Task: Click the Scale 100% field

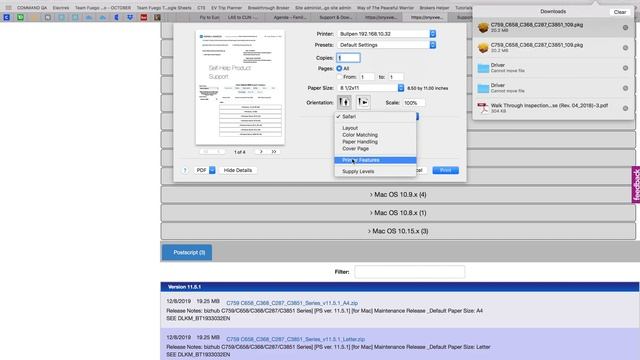Action: pyautogui.click(x=413, y=103)
